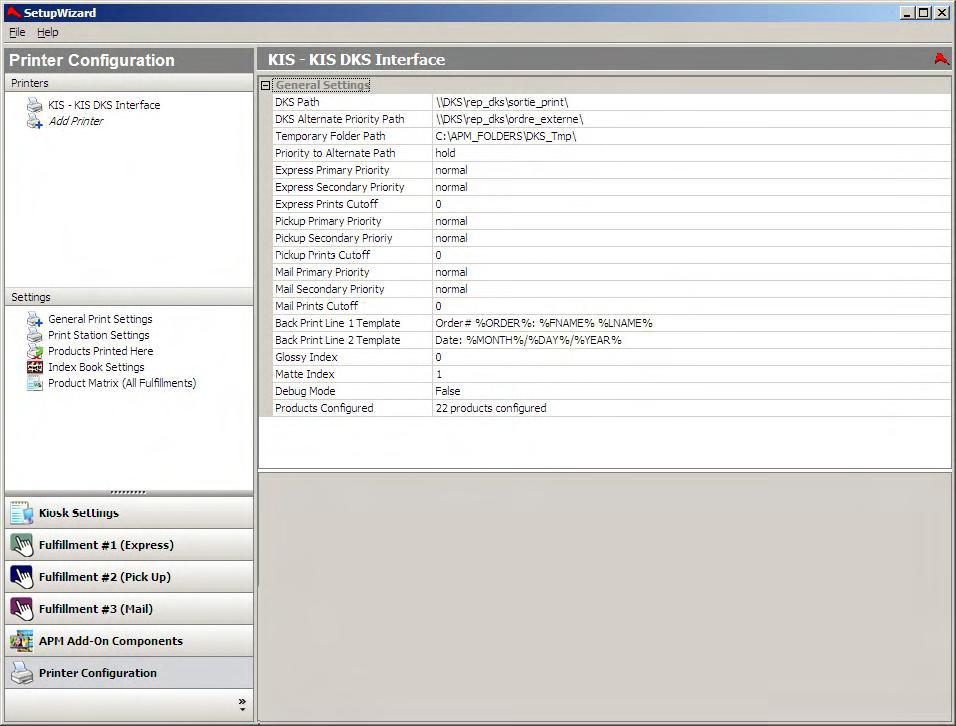Click the Add Printer icon
Screen dimensions: 956x726
34,121
